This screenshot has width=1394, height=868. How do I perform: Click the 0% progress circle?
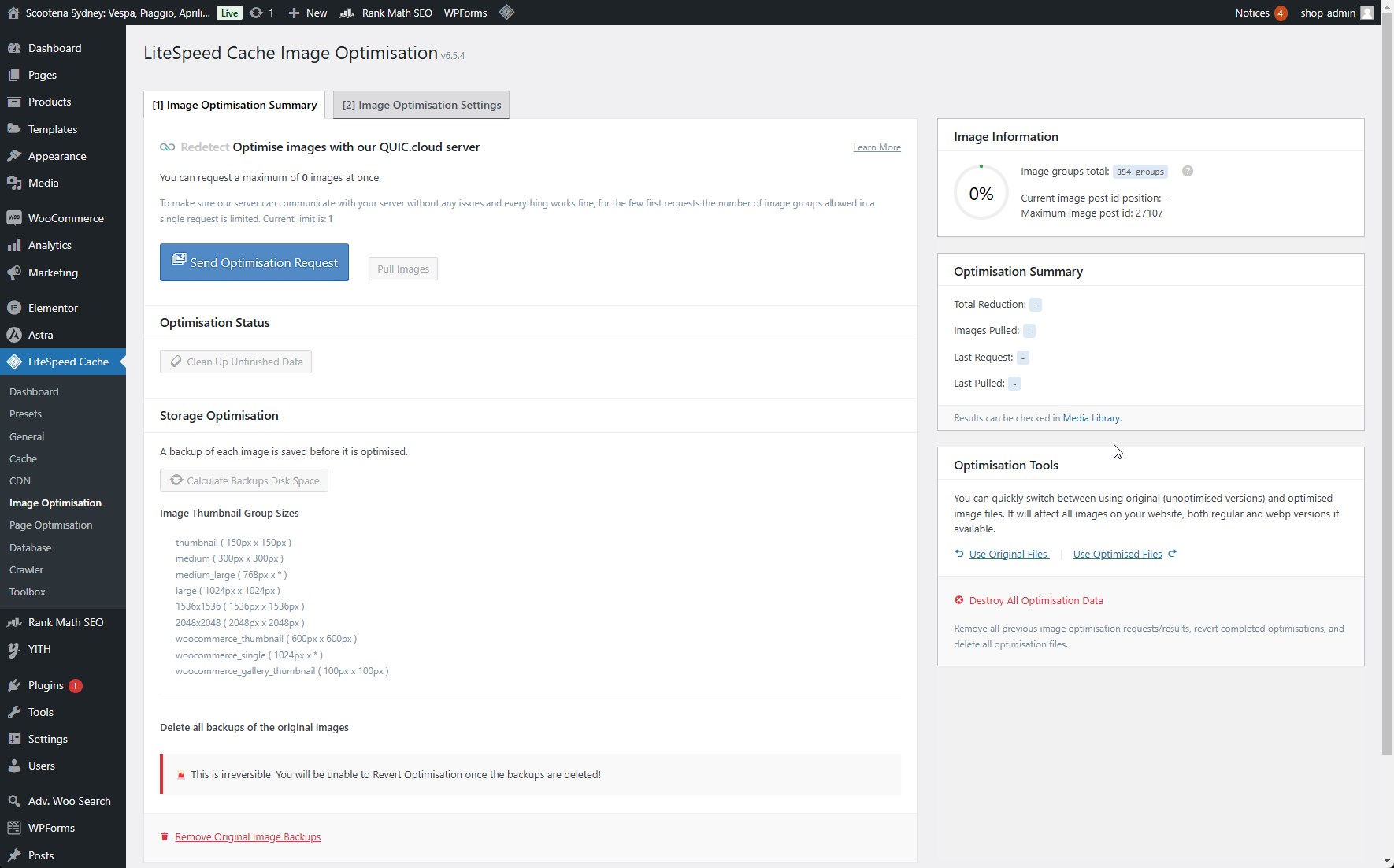[981, 193]
